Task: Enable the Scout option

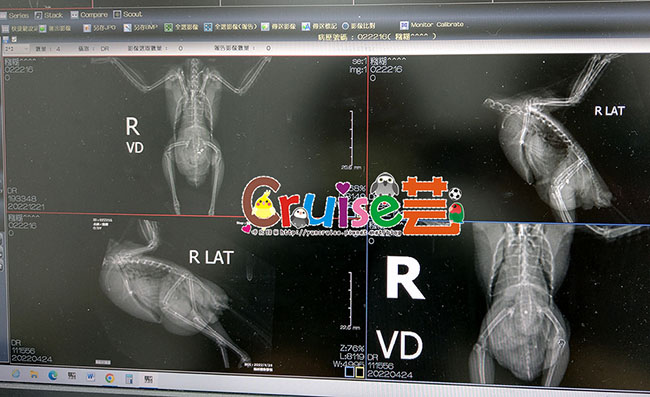Action: tap(128, 14)
